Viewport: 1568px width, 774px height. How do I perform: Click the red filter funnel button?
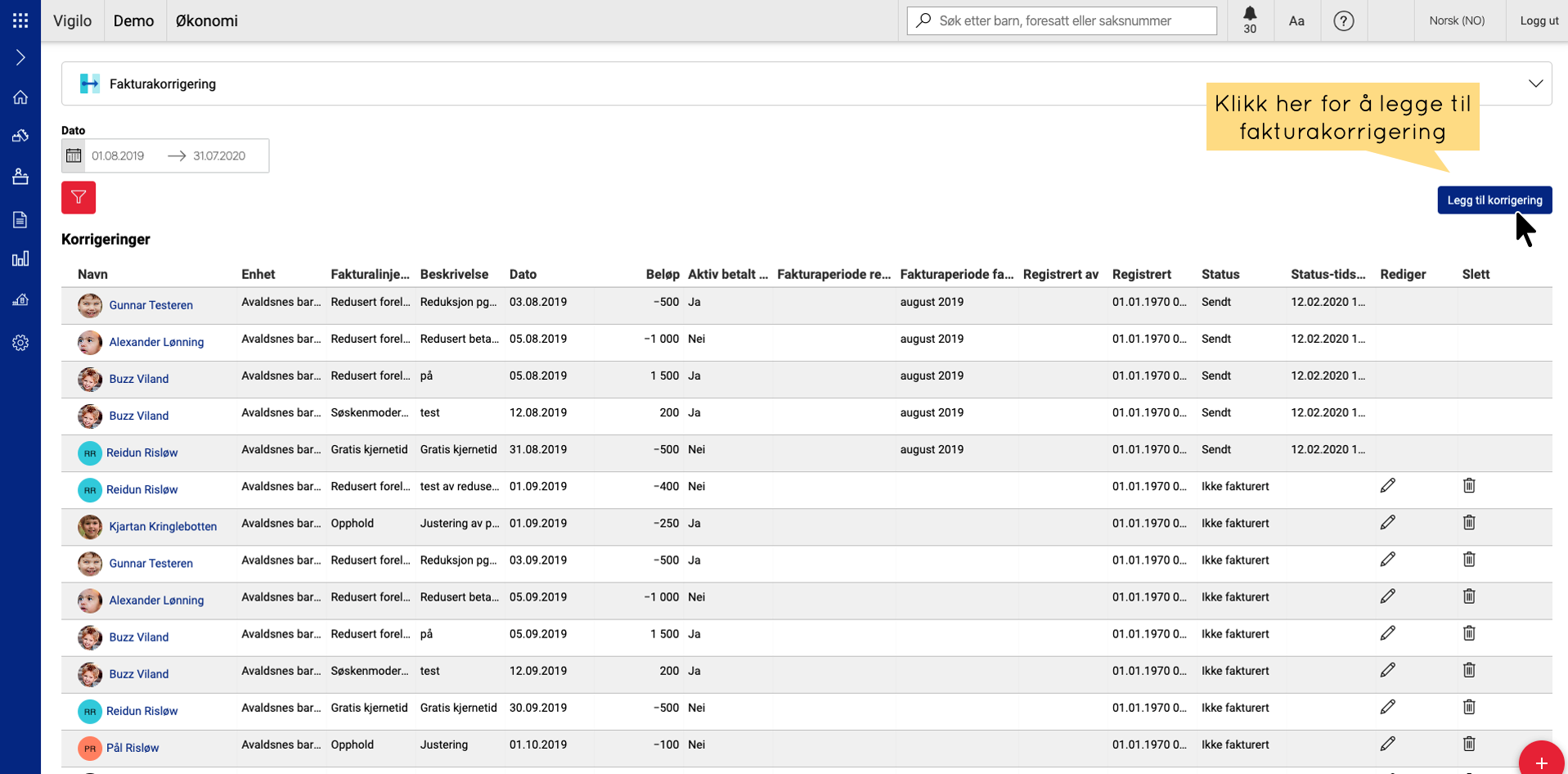pyautogui.click(x=79, y=197)
